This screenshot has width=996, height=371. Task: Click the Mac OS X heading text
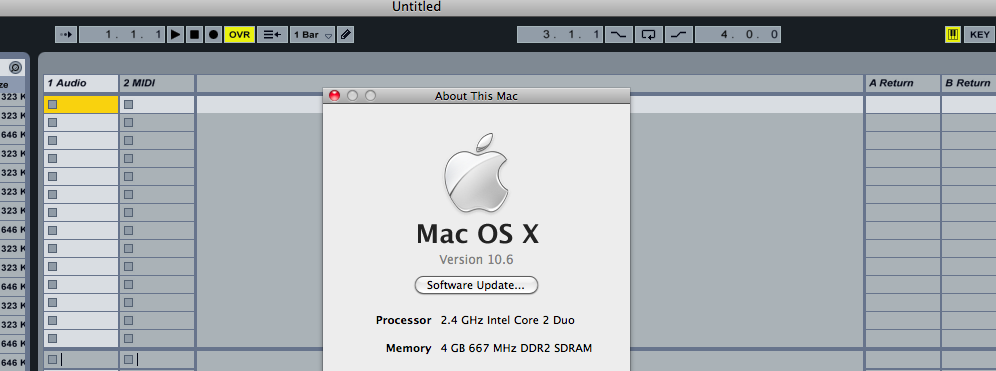point(477,234)
